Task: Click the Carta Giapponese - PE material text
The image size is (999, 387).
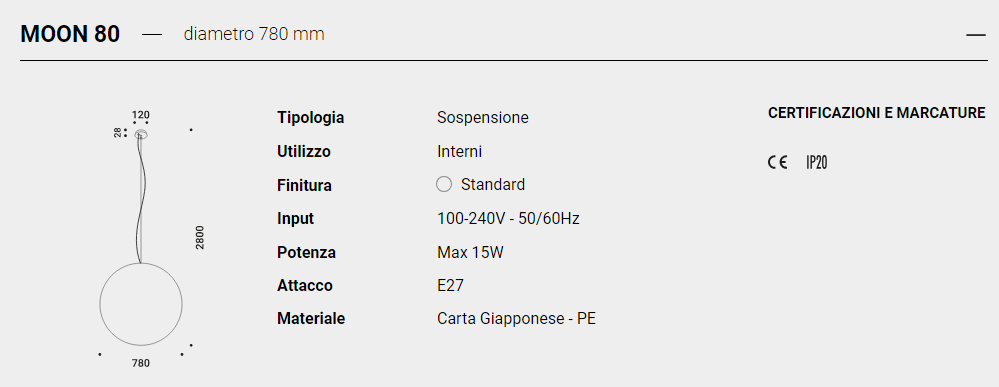Action: tap(517, 319)
